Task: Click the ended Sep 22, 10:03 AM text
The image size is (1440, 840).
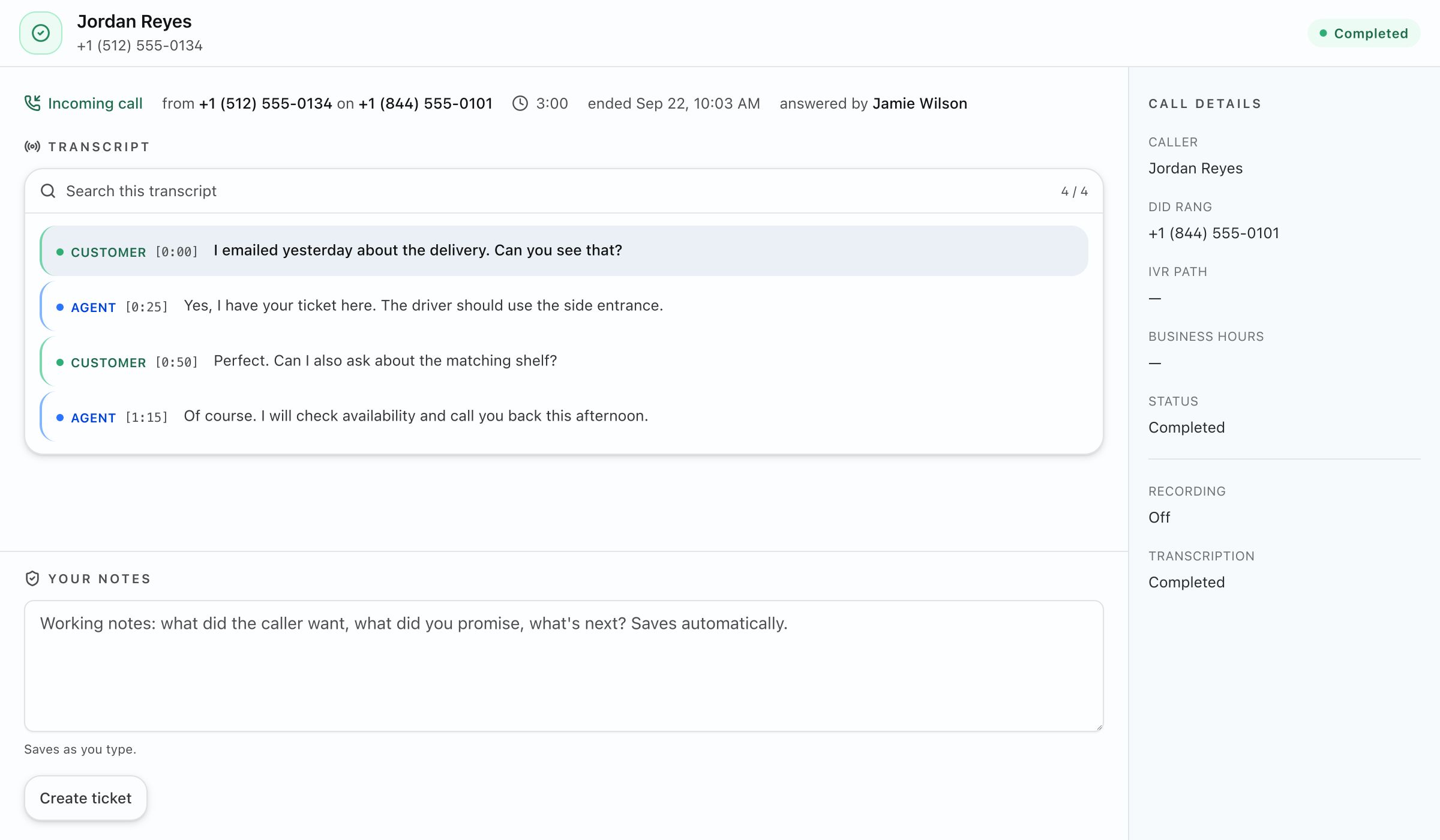Action: 674,103
